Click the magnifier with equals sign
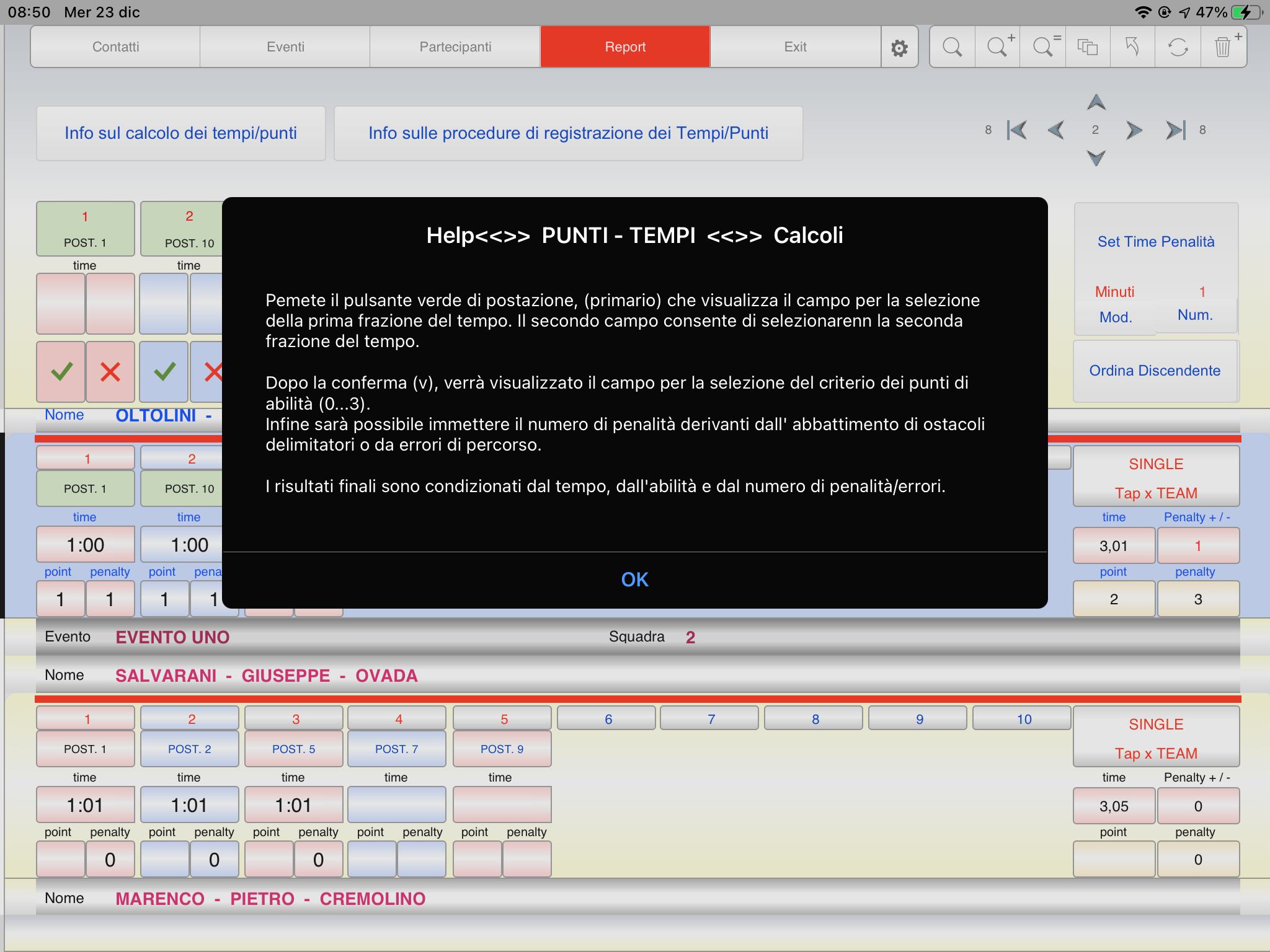This screenshot has height=952, width=1270. click(x=1044, y=47)
